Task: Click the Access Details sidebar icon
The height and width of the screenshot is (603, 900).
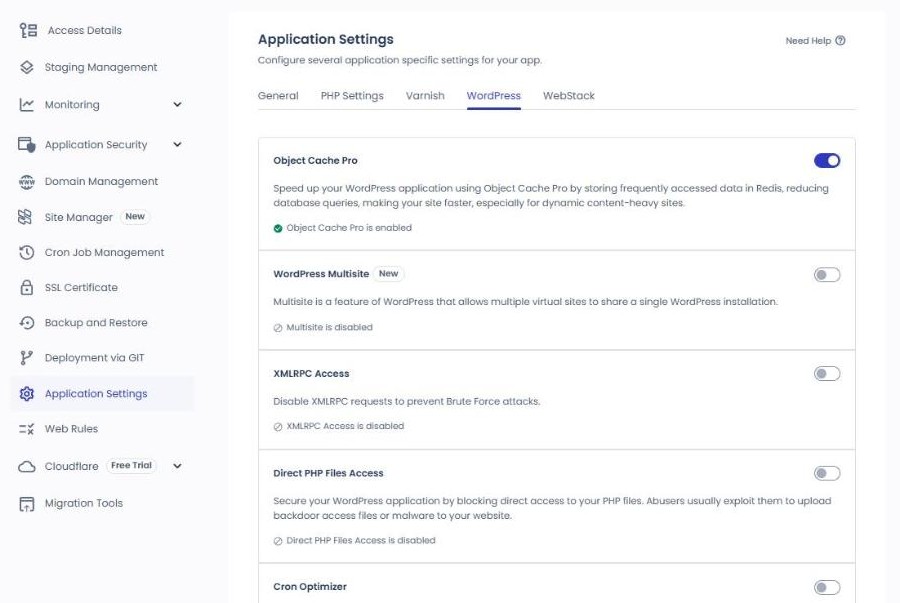Action: (x=28, y=30)
